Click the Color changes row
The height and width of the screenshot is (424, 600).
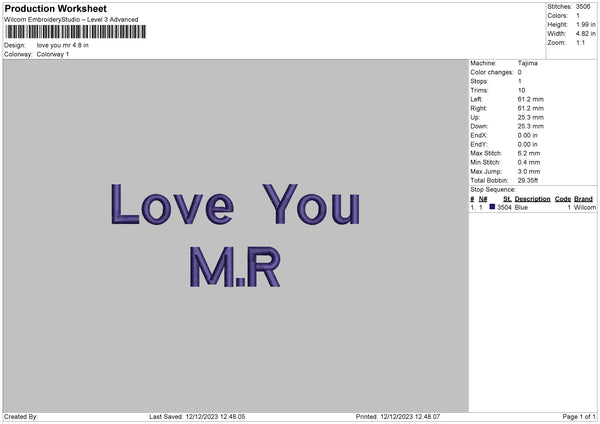[496, 72]
